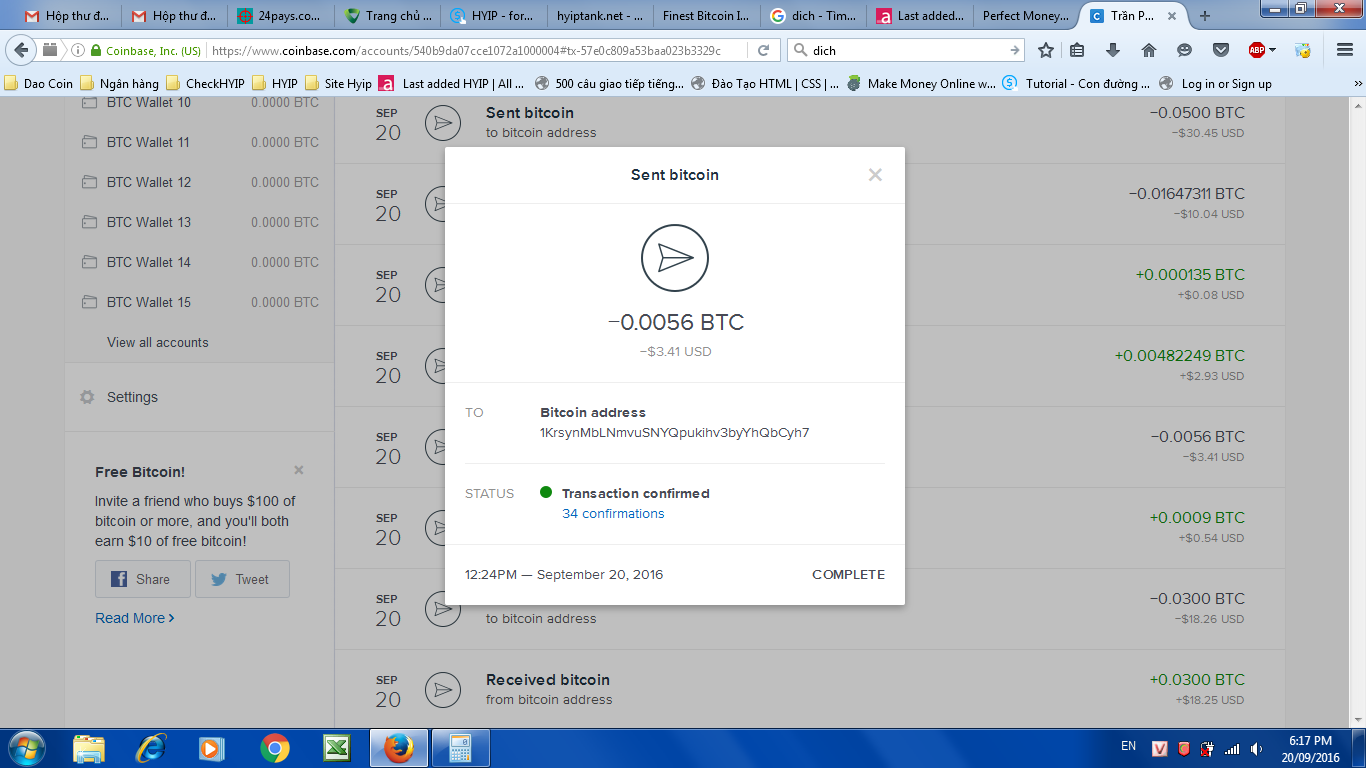This screenshot has width=1366, height=768.
Task: Select the bitcoin address 1KrsynMbLNmvuSNYQpukihv3byYhQbCyh7
Action: pyautogui.click(x=675, y=433)
